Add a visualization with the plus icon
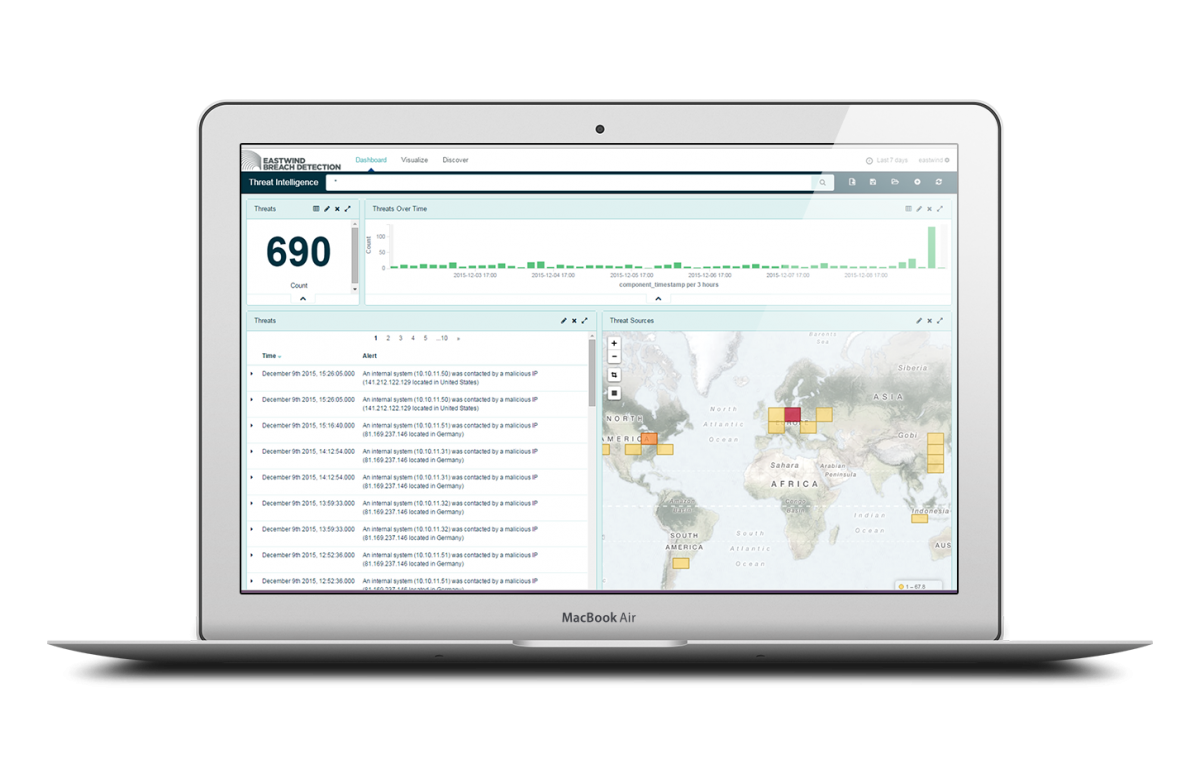Screen dimensions: 1200x764 click(917, 182)
